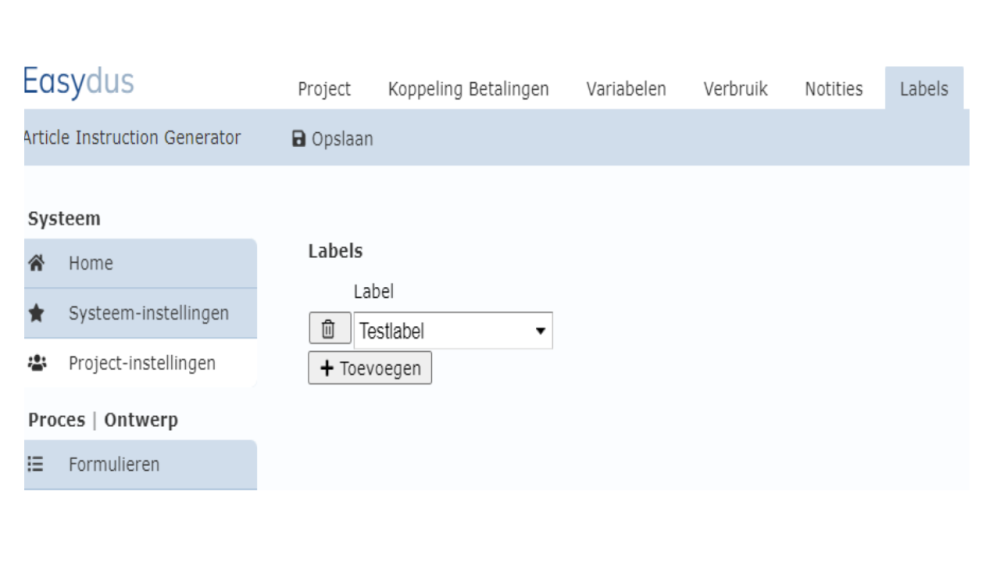
Task: Click the Systeem-instellingen star icon
Action: pos(37,314)
